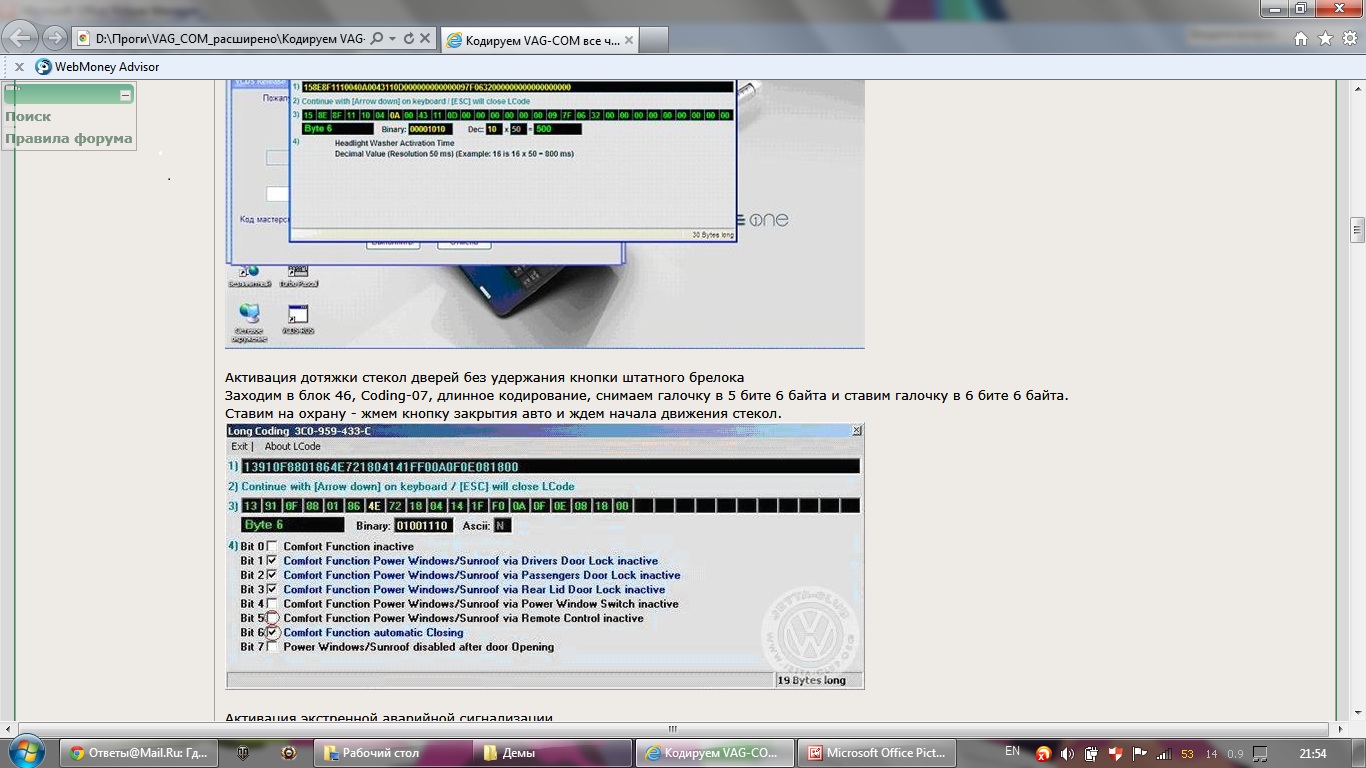
Task: Open the Правила форума link
Action: click(68, 139)
